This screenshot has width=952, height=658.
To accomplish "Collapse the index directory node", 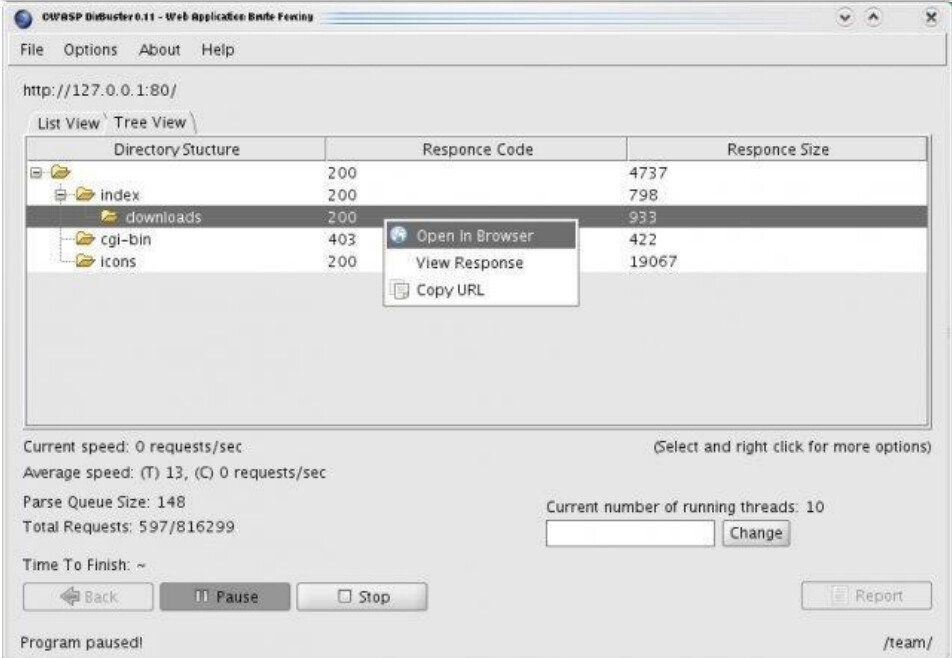I will click(60, 195).
